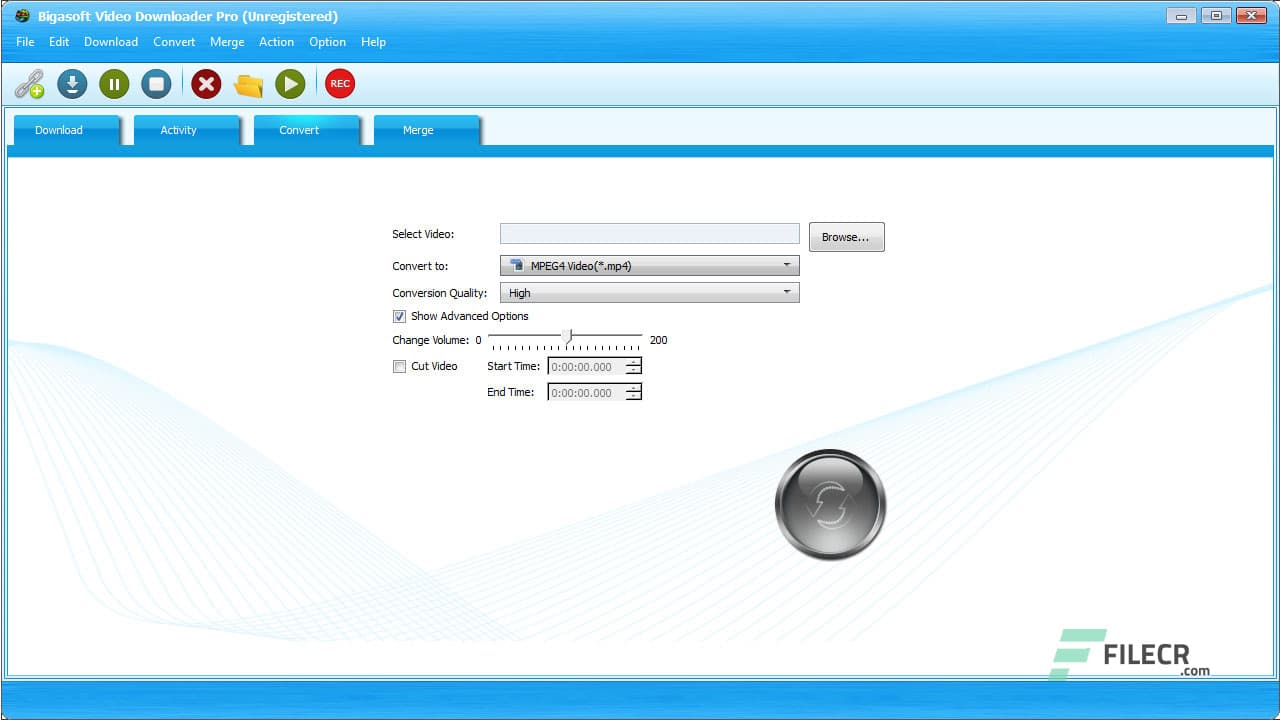Toggle Show Advanced Options checkbox off
Screen dimensions: 1280x720
point(399,316)
